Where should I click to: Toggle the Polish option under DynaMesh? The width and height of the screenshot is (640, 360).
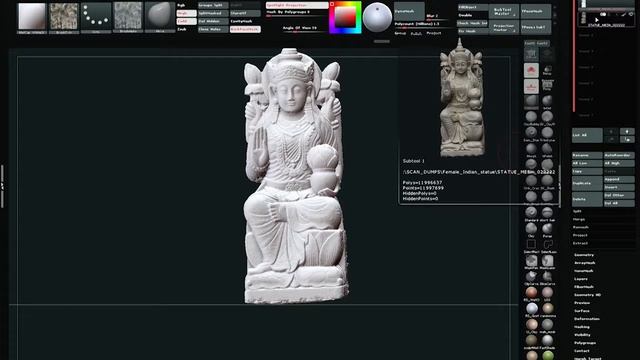tap(416, 33)
